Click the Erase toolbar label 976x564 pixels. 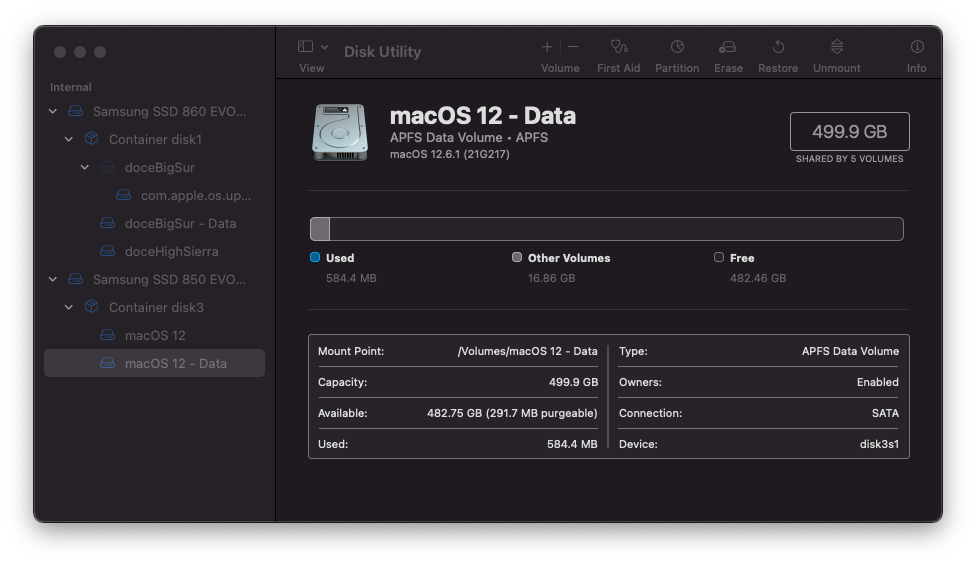pos(729,68)
